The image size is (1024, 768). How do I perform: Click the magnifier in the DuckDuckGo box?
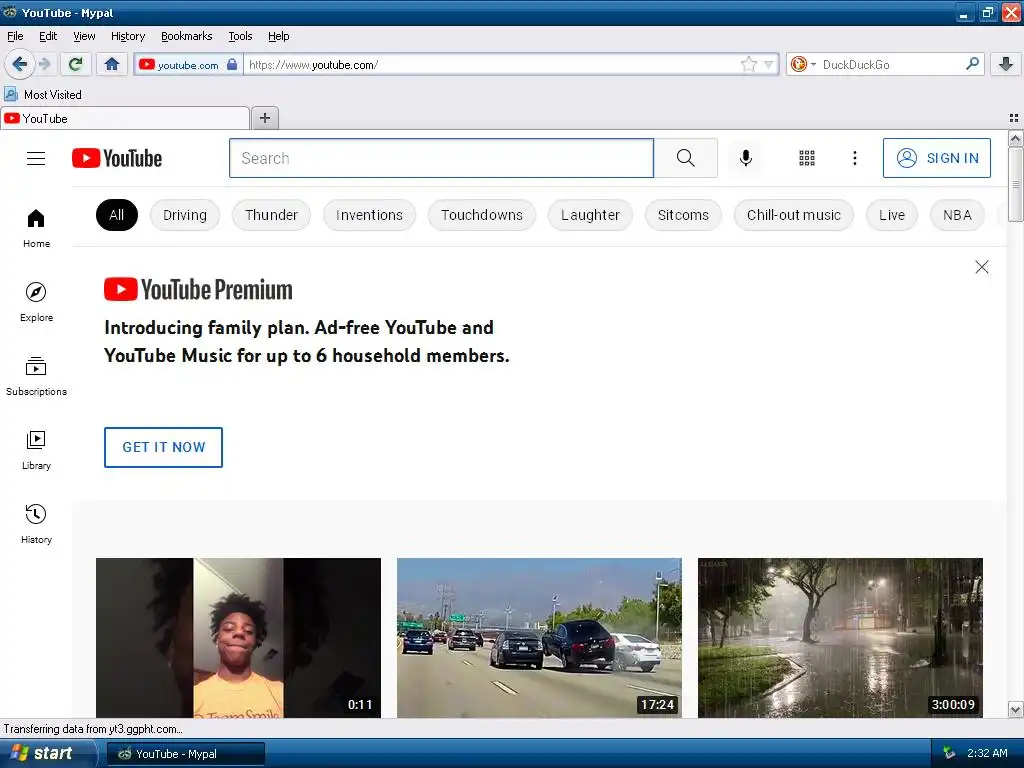pos(972,63)
